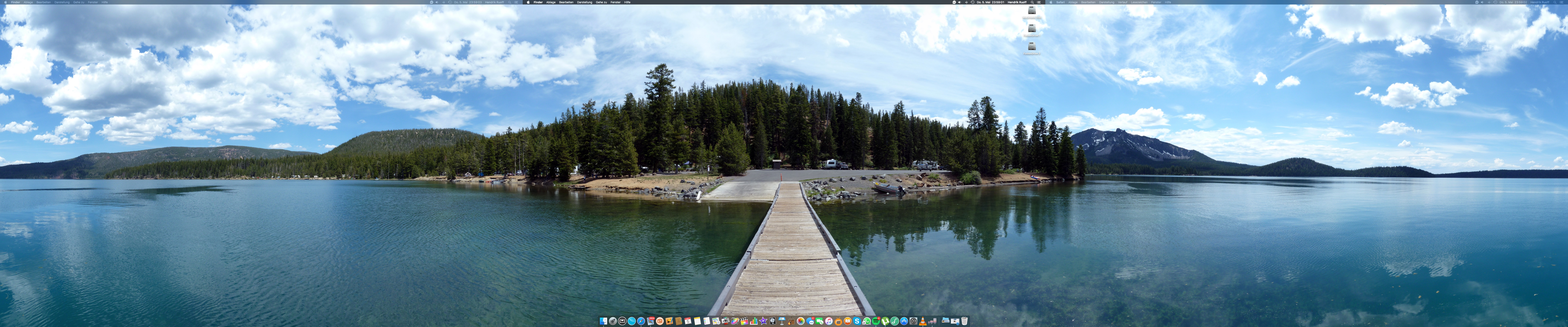Open Mail with 19506 unread badge

651,321
